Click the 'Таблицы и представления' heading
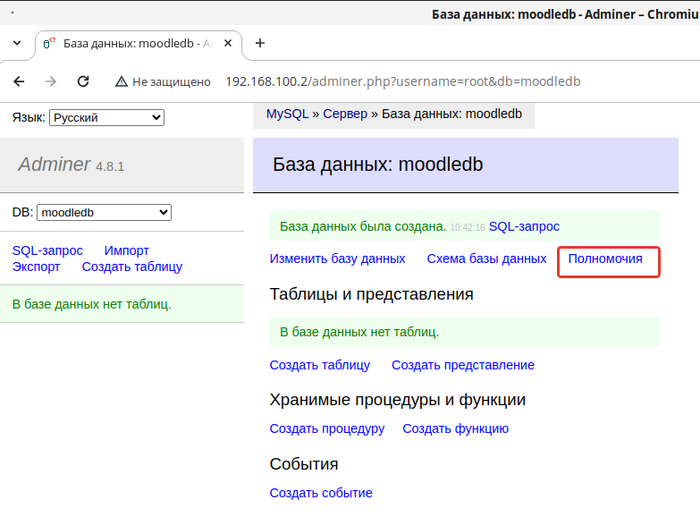This screenshot has width=700, height=517. coord(371,294)
